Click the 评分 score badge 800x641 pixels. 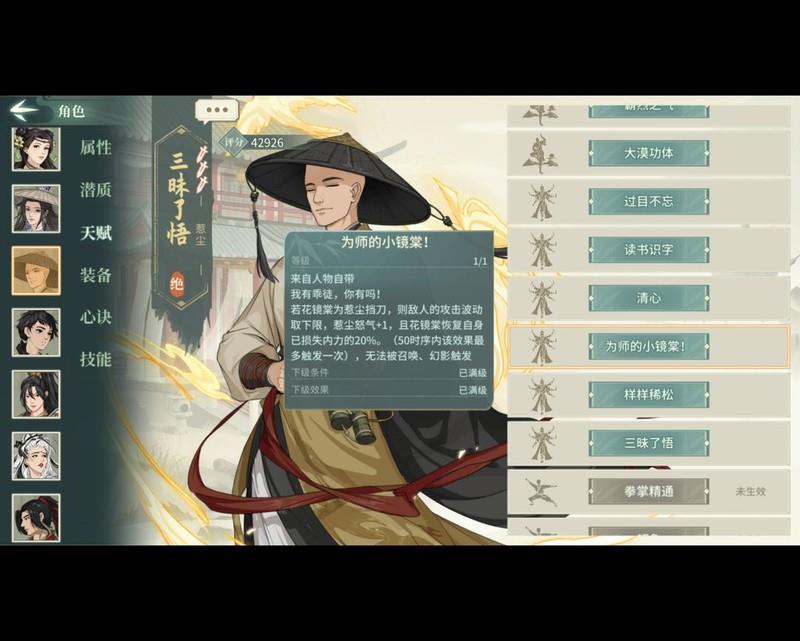(x=253, y=142)
